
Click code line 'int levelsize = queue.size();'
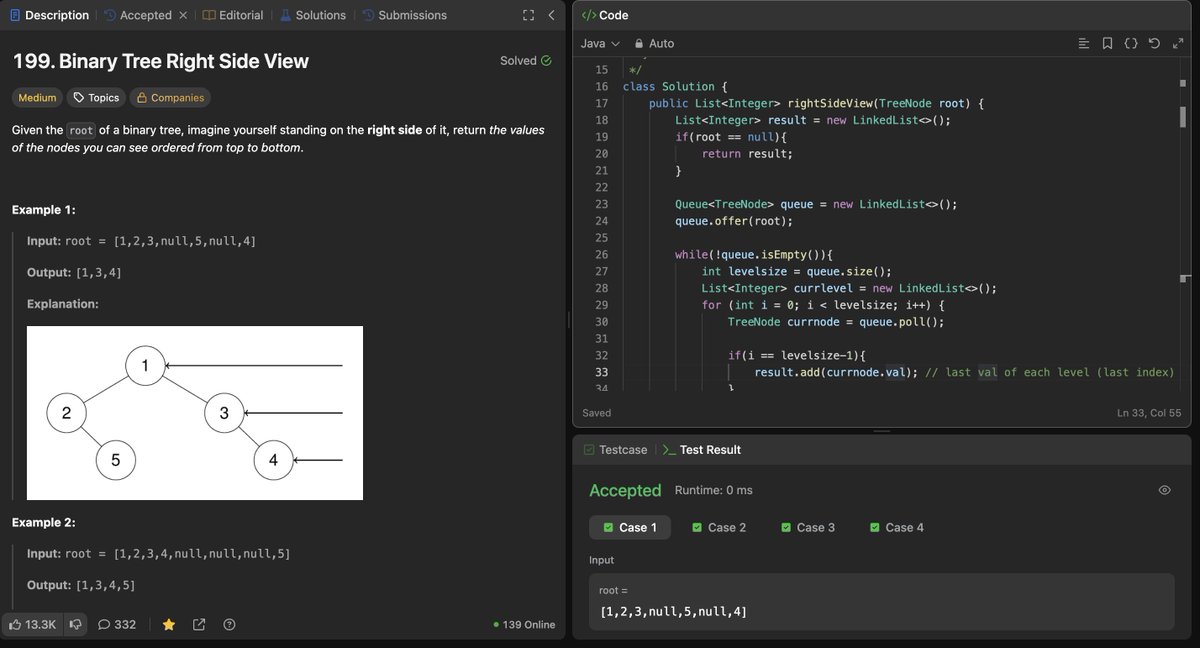tap(796, 271)
